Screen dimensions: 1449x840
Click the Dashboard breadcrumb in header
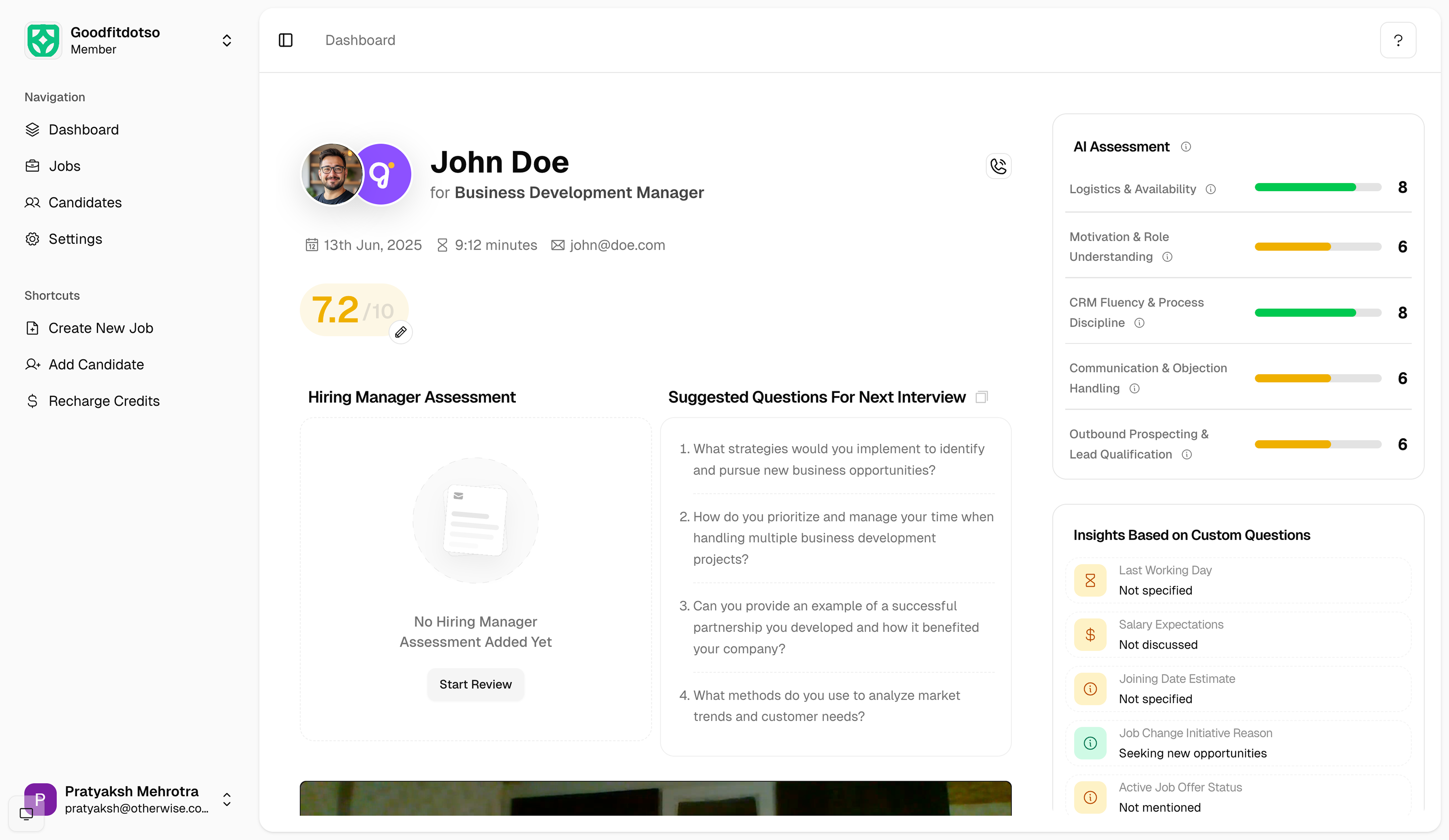[x=360, y=40]
